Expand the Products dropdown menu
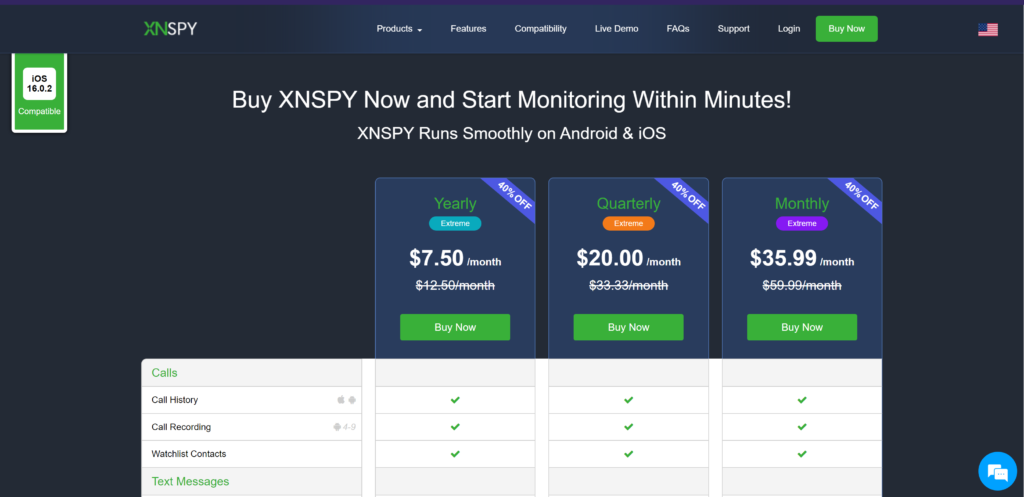Image resolution: width=1024 pixels, height=497 pixels. [x=399, y=29]
